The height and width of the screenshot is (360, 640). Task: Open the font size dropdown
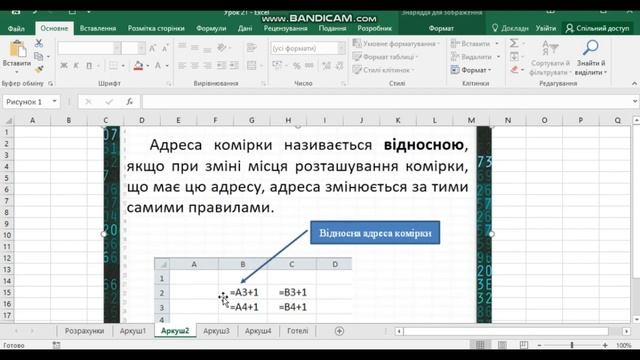pyautogui.click(x=141, y=48)
